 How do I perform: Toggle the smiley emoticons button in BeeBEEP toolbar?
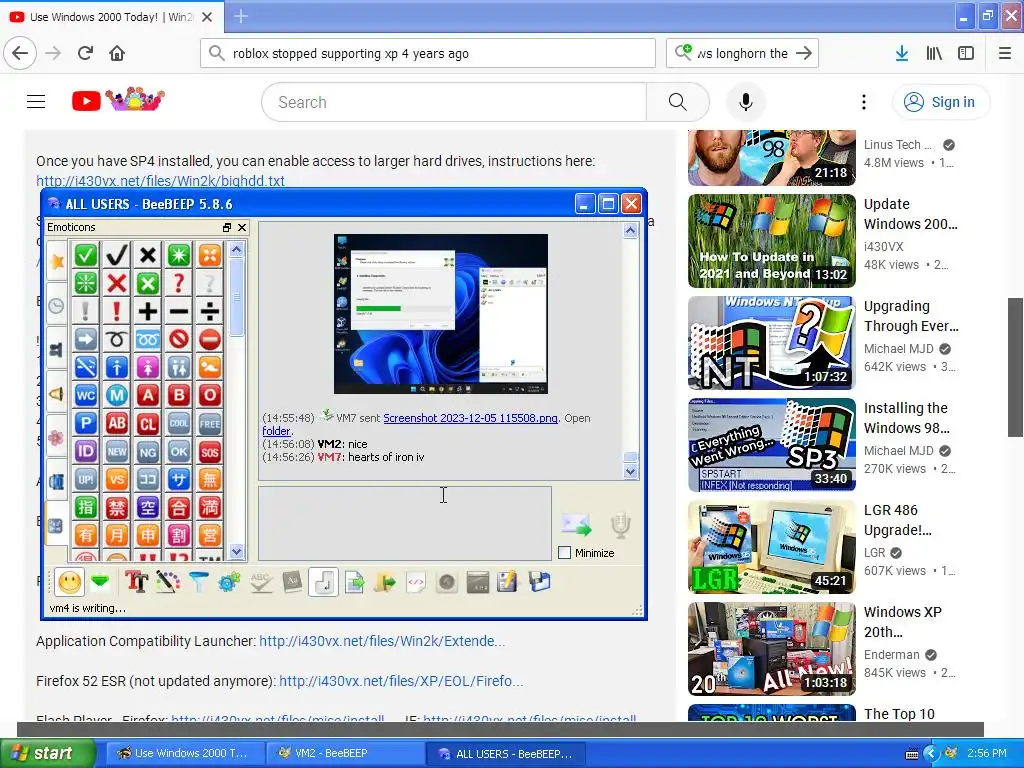tap(70, 582)
